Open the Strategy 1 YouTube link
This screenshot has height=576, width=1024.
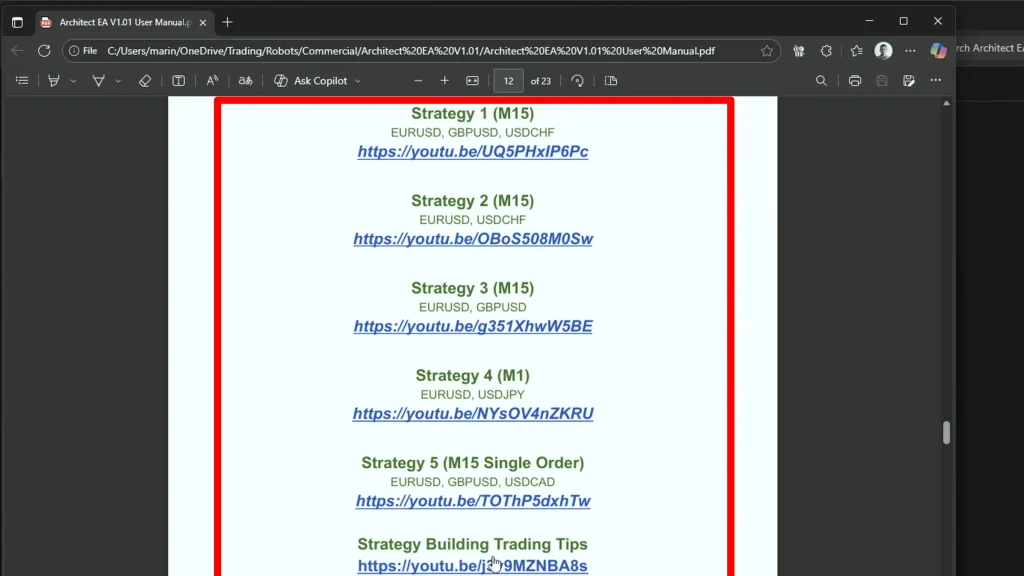(x=473, y=152)
